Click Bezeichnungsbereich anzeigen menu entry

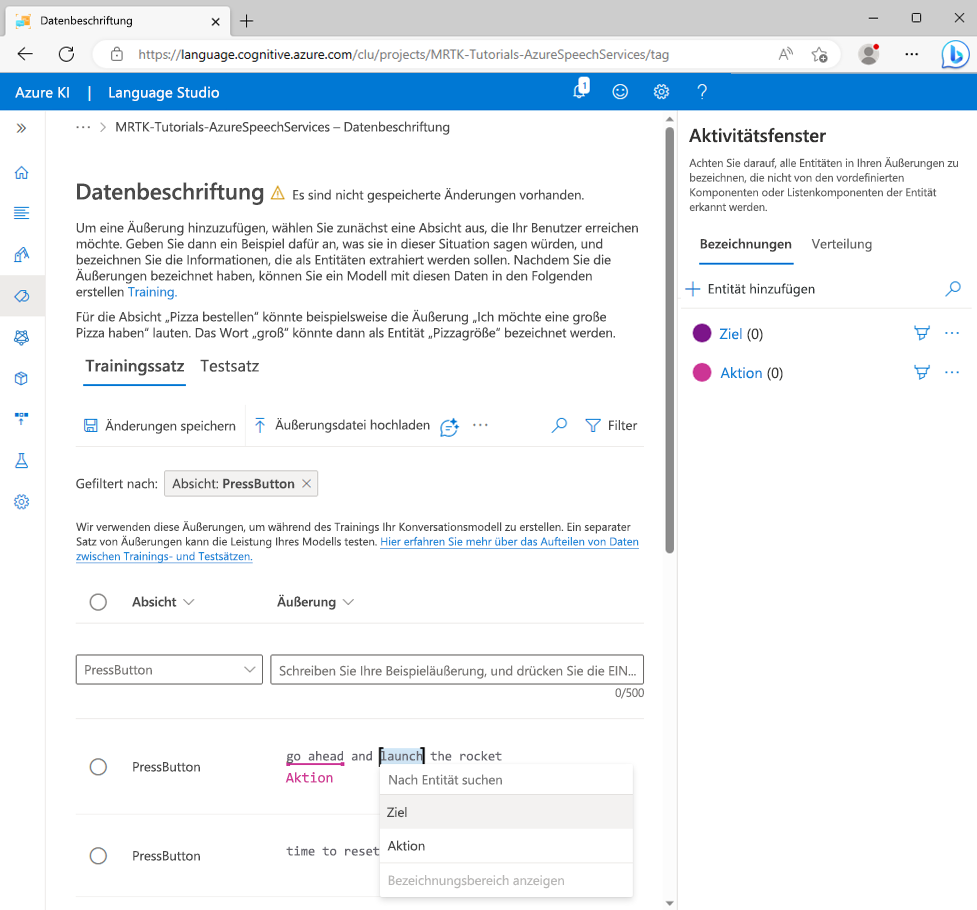coord(506,881)
